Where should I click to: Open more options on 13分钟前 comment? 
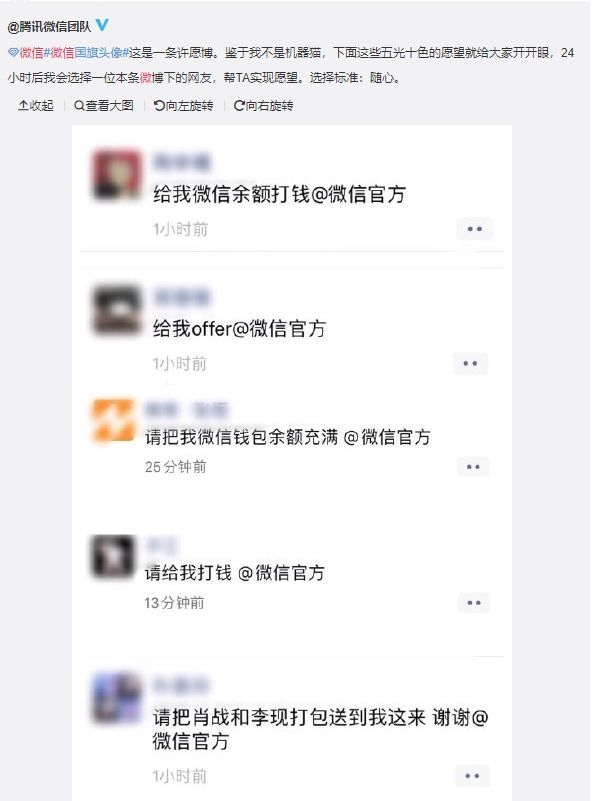473,603
